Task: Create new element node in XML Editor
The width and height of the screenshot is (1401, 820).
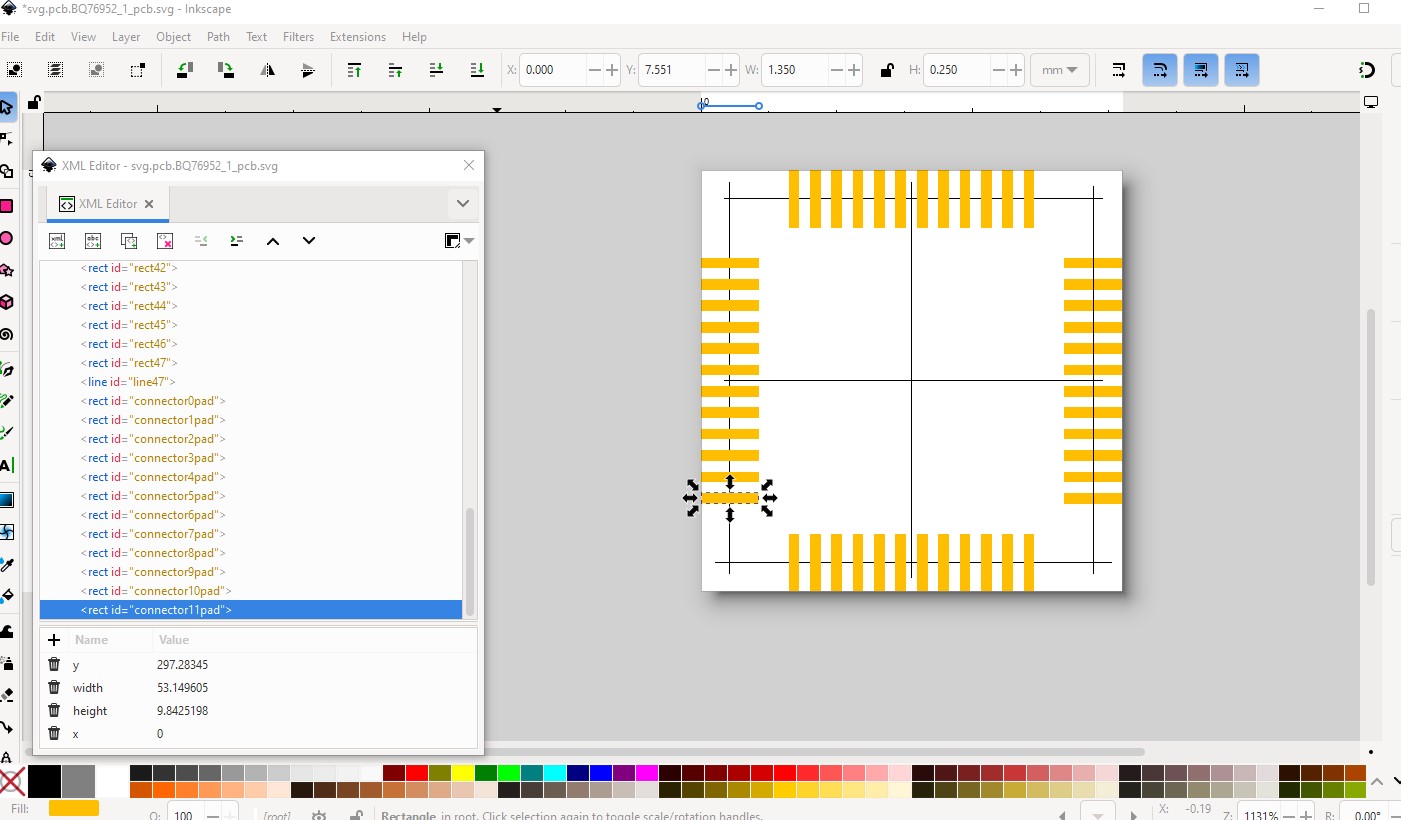Action: [x=57, y=241]
